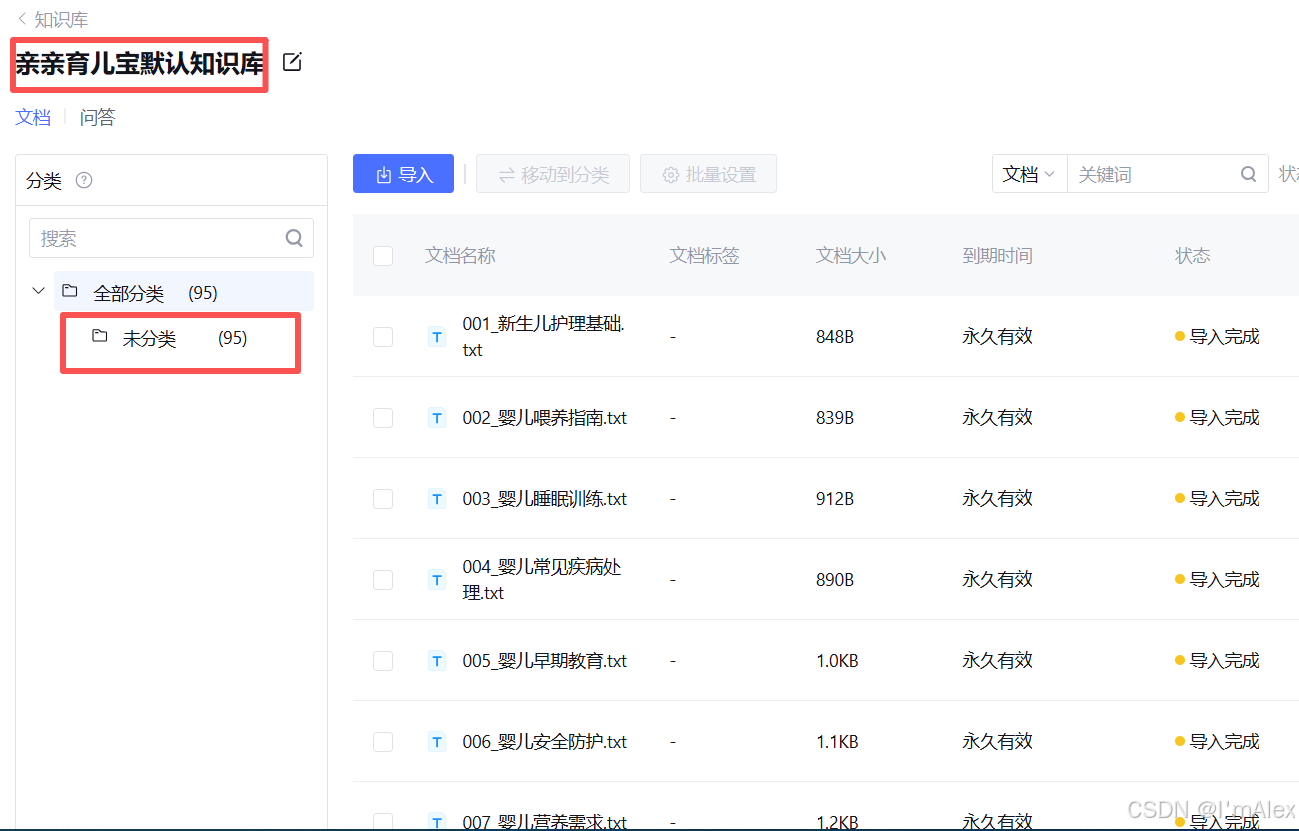
Task: Click the 批量设置 button
Action: coord(708,174)
